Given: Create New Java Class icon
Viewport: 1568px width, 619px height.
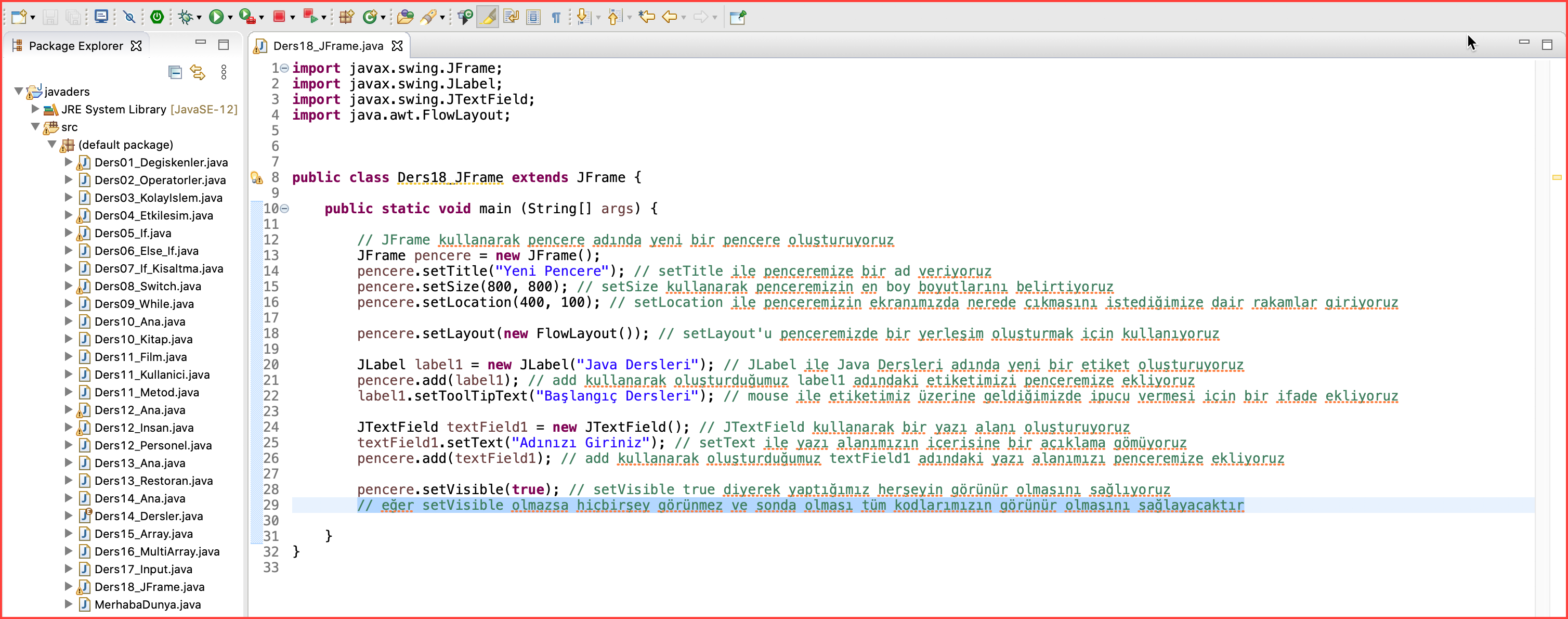Looking at the screenshot, I should click(370, 17).
